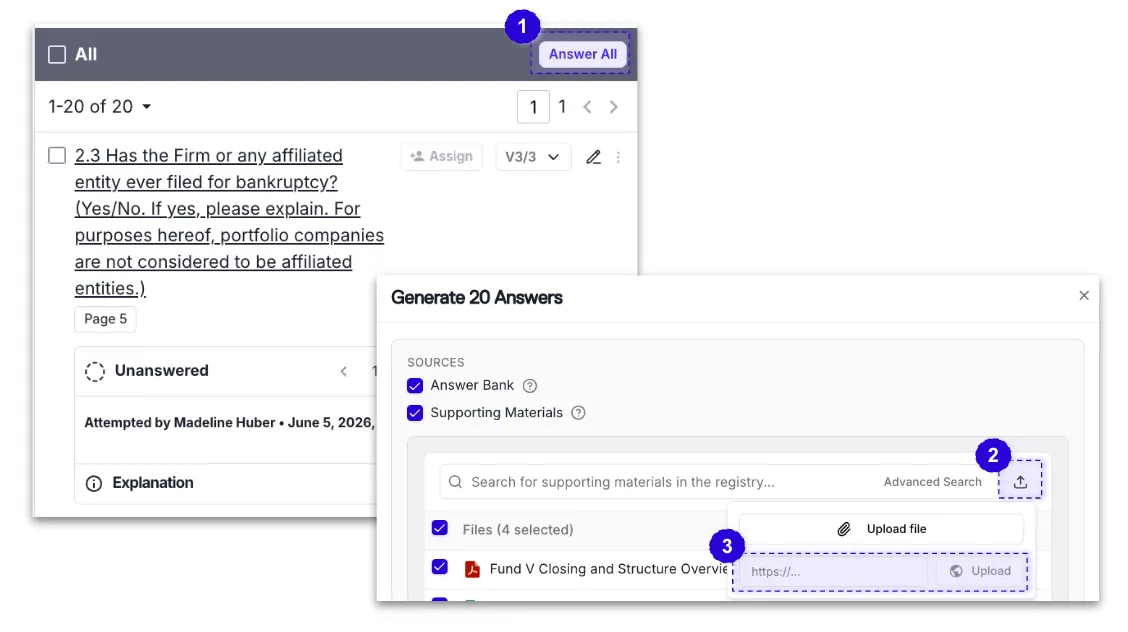This screenshot has width=1128, height=632.
Task: Click the help icon next to Answer Bank
Action: point(529,386)
